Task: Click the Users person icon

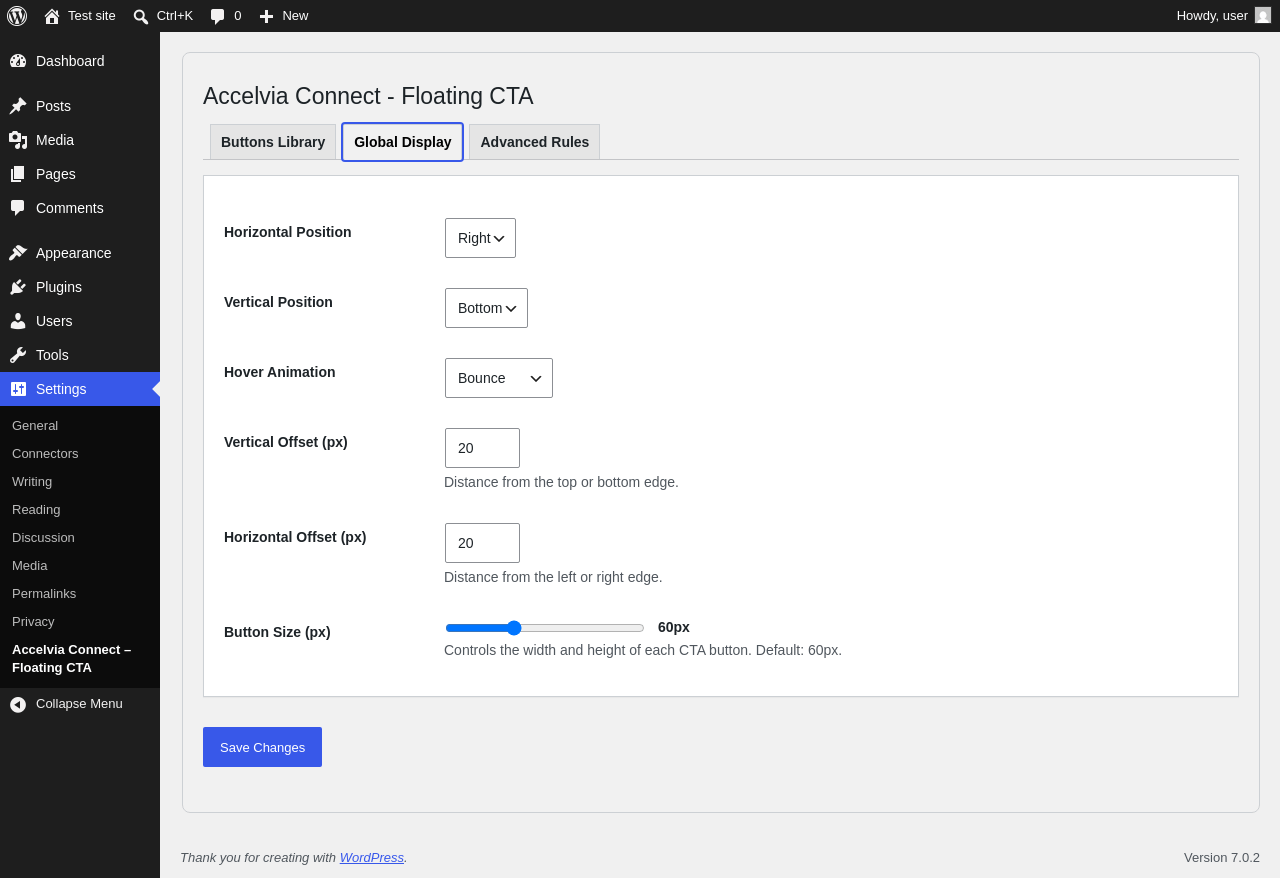Action: tap(18, 321)
